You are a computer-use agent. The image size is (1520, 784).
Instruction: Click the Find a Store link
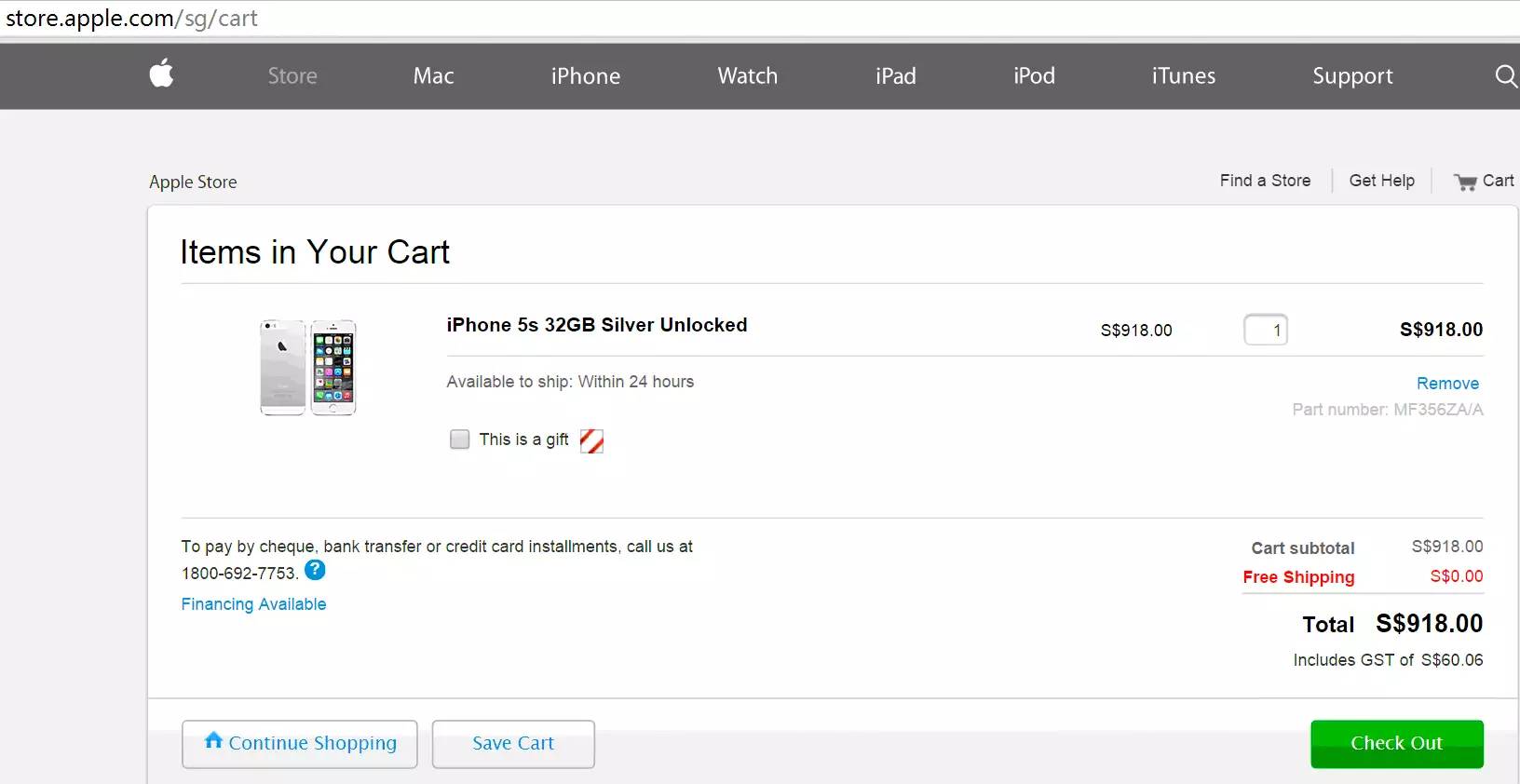coord(1265,181)
